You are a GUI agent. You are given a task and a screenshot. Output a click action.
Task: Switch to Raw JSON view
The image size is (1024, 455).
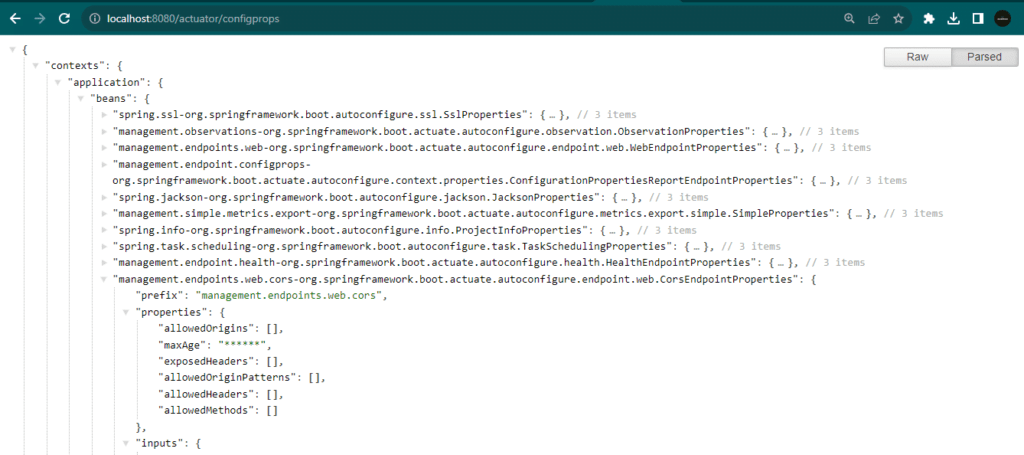click(x=918, y=57)
